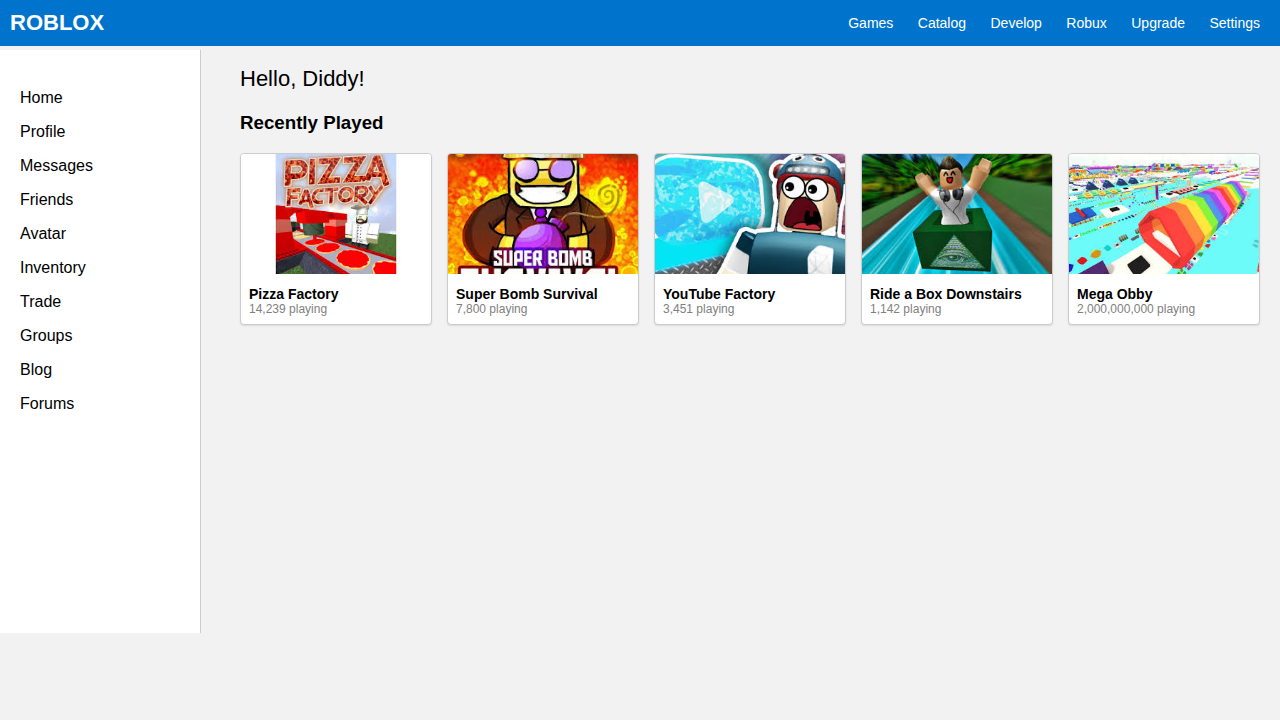Click the Upgrade link in header
Screen dimensions: 1280x720
pyautogui.click(x=1157, y=23)
